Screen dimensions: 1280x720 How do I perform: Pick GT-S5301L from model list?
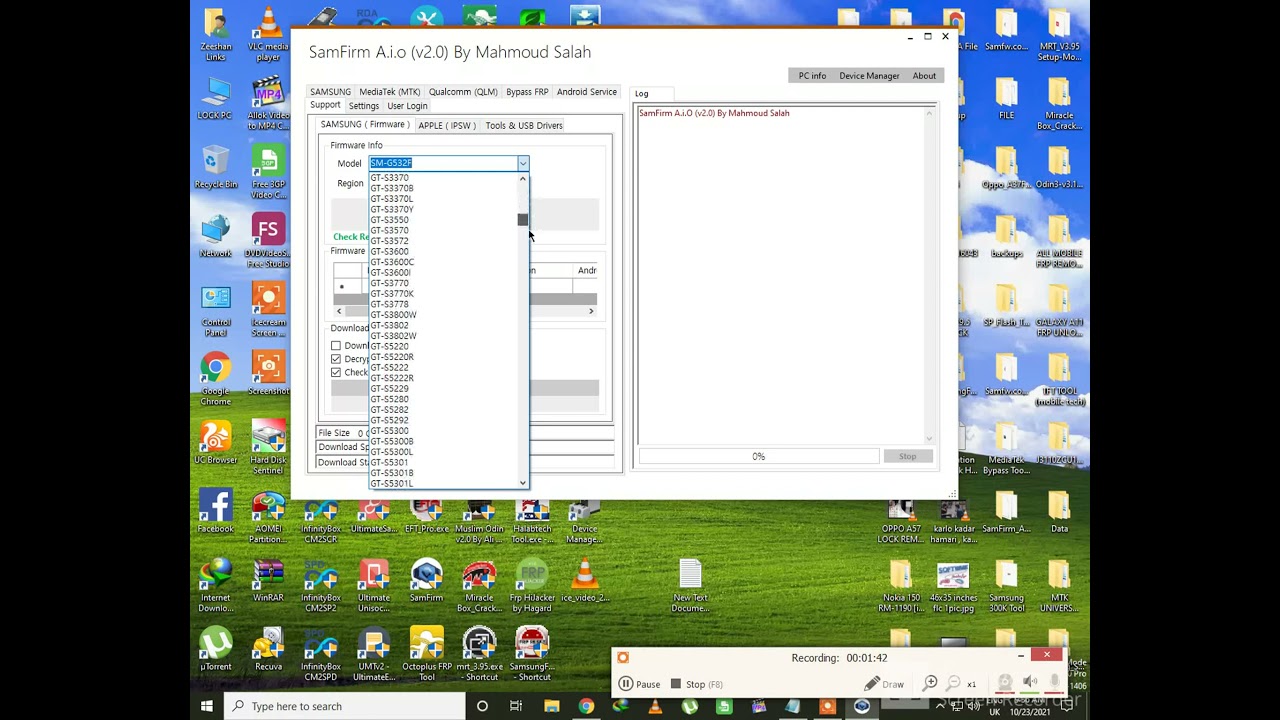click(x=392, y=484)
